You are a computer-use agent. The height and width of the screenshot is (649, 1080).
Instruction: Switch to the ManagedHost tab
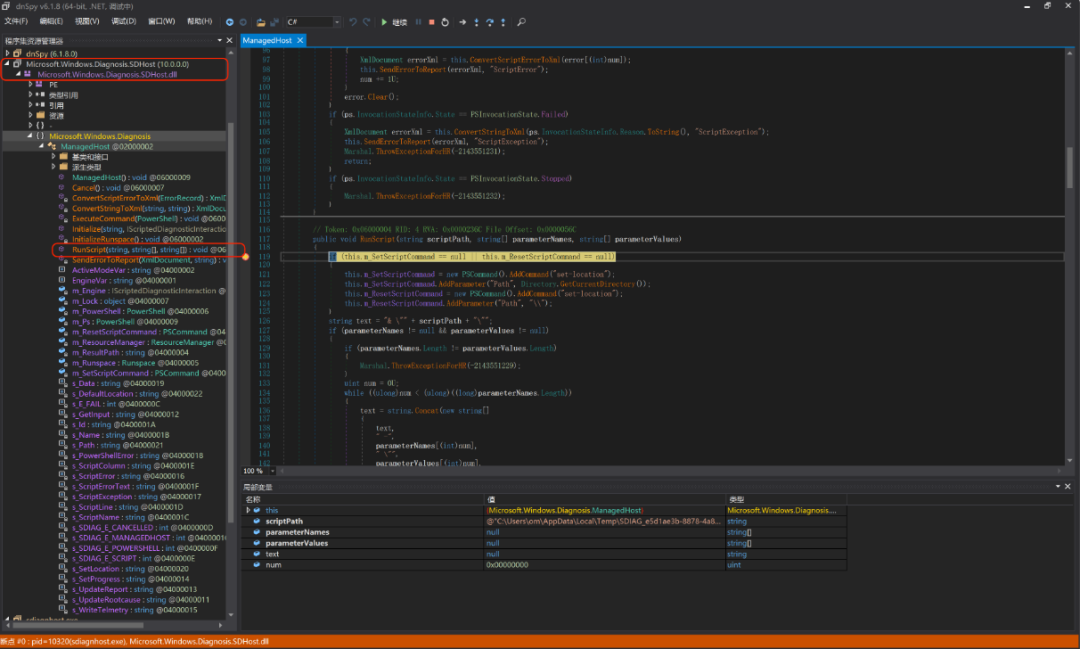[268, 40]
